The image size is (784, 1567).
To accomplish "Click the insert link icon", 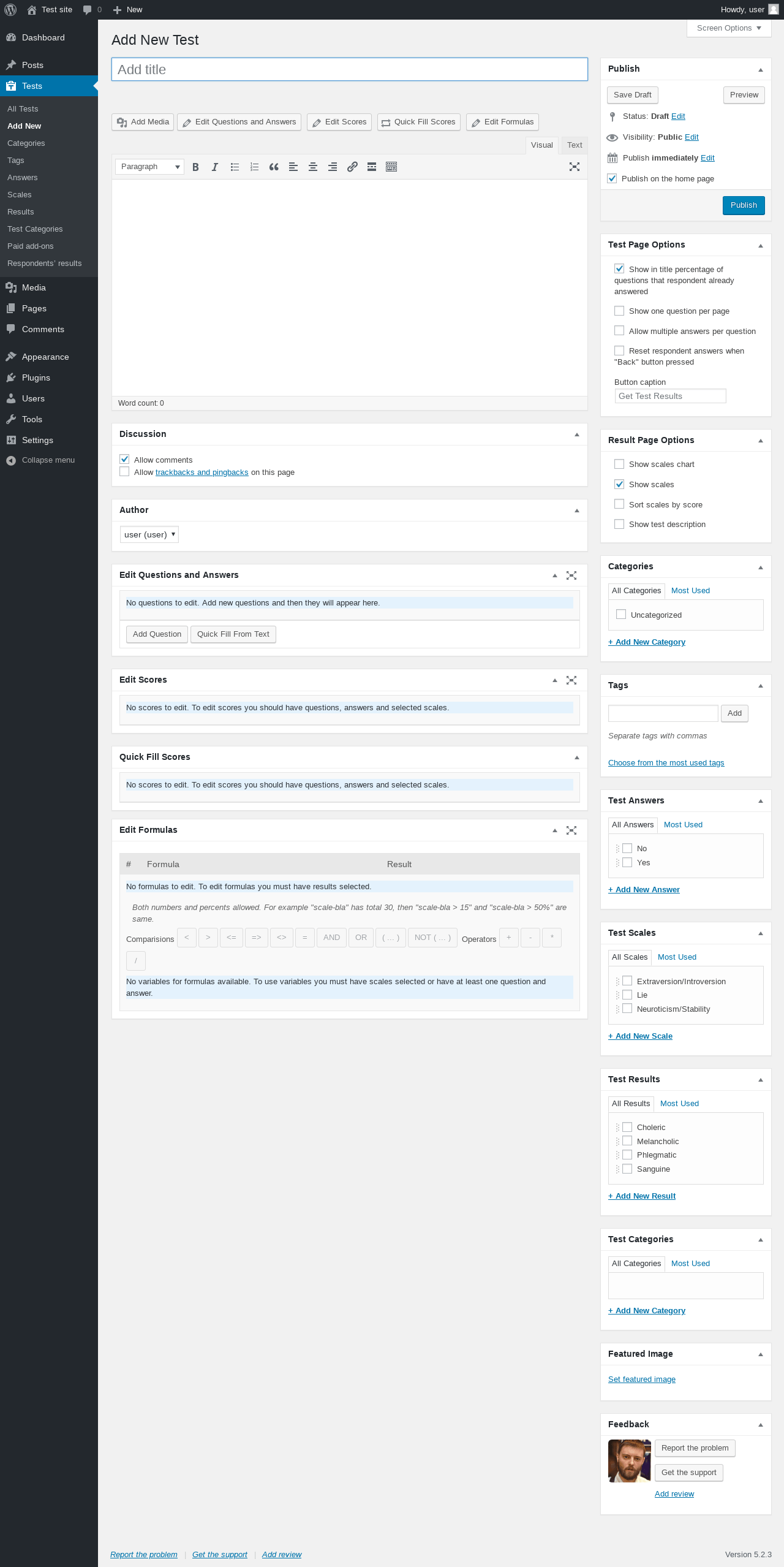I will 352,167.
